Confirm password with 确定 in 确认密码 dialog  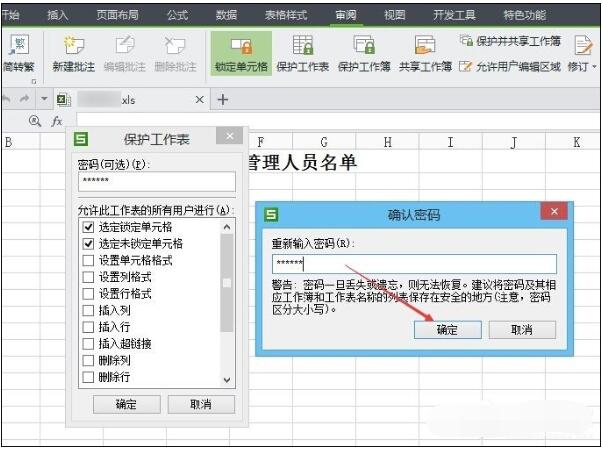point(448,330)
